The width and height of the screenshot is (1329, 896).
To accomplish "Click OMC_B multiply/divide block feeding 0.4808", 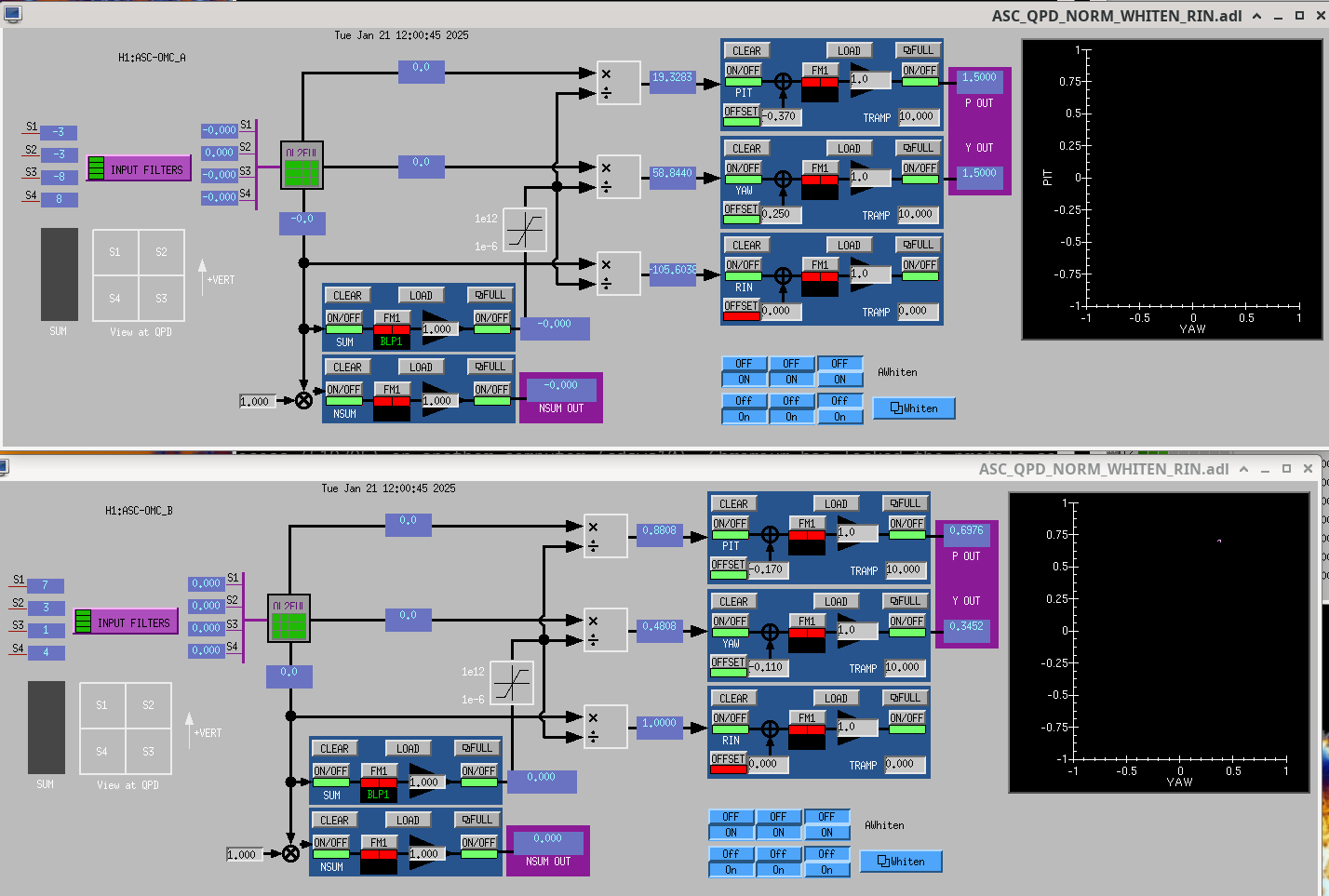I will click(605, 630).
